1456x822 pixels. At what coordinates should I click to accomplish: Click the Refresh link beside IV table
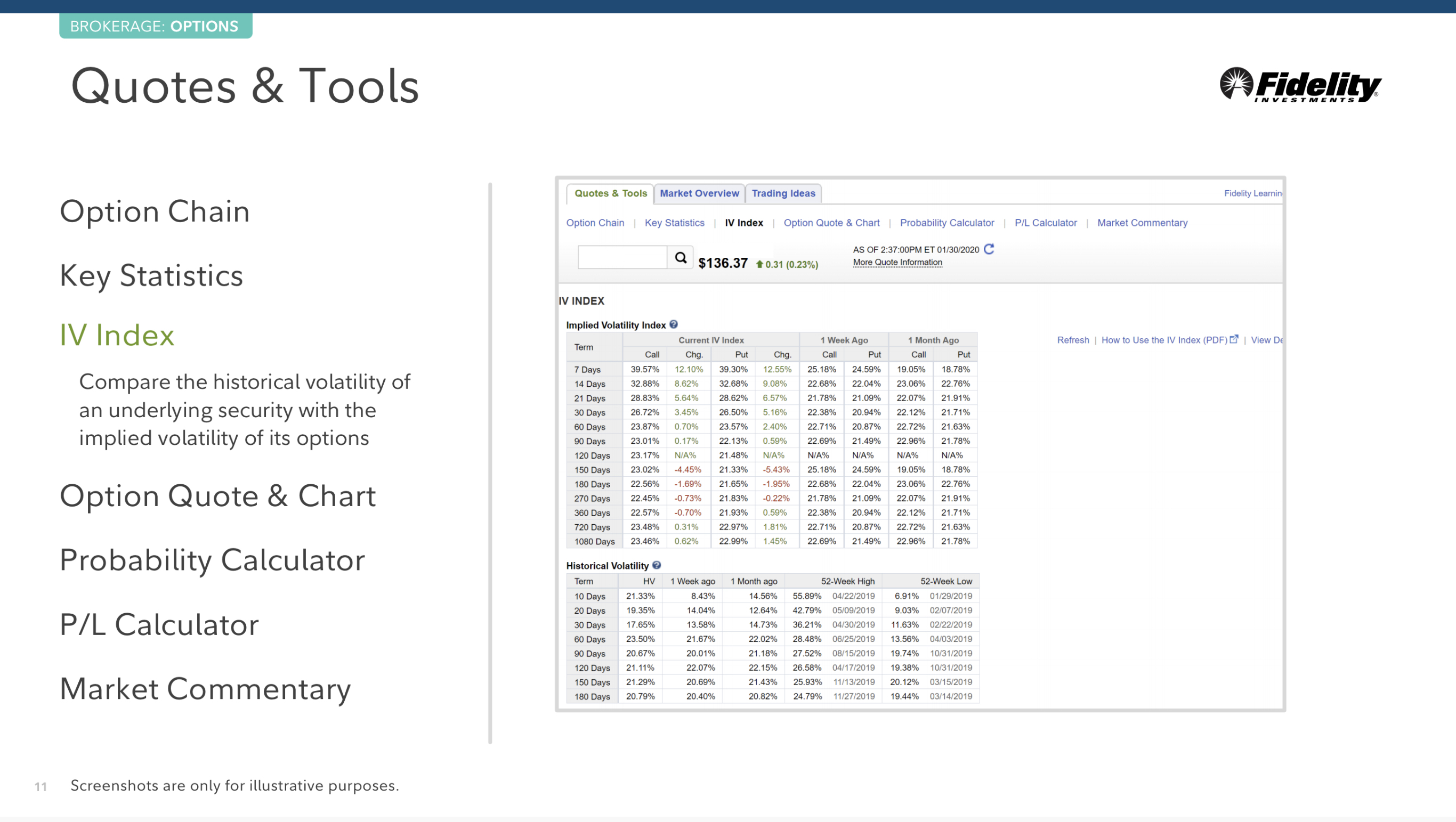(1073, 340)
